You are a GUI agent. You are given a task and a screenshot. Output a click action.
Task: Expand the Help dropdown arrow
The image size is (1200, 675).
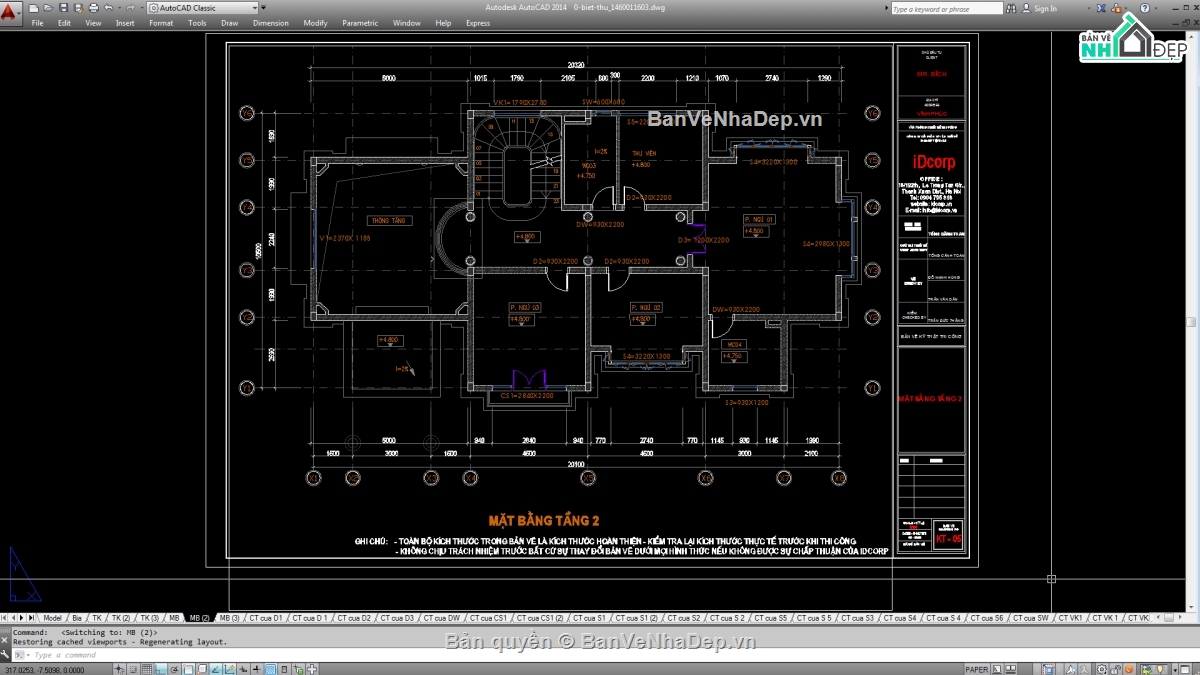(x=1156, y=8)
